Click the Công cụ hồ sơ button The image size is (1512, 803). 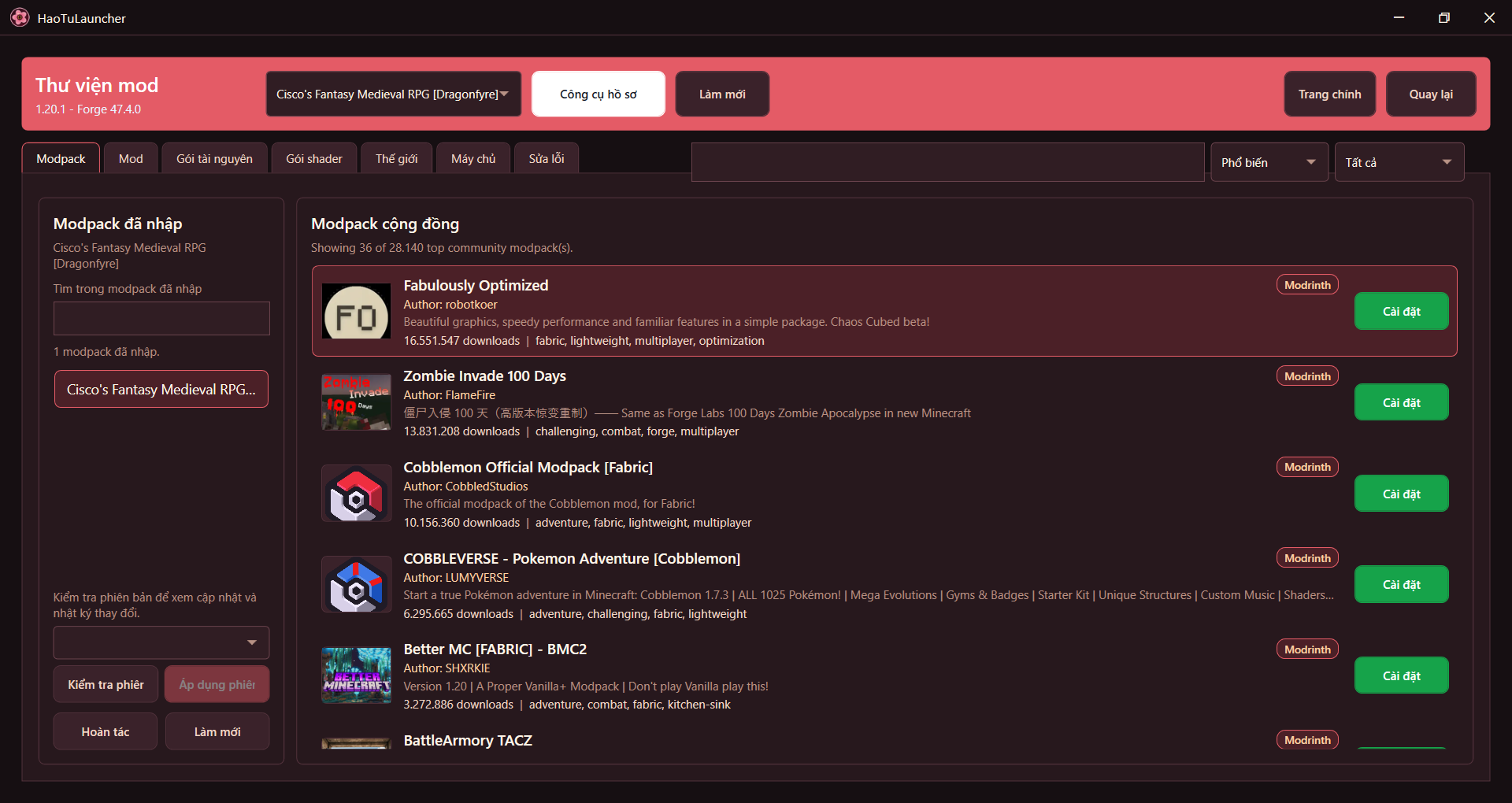pyautogui.click(x=598, y=94)
